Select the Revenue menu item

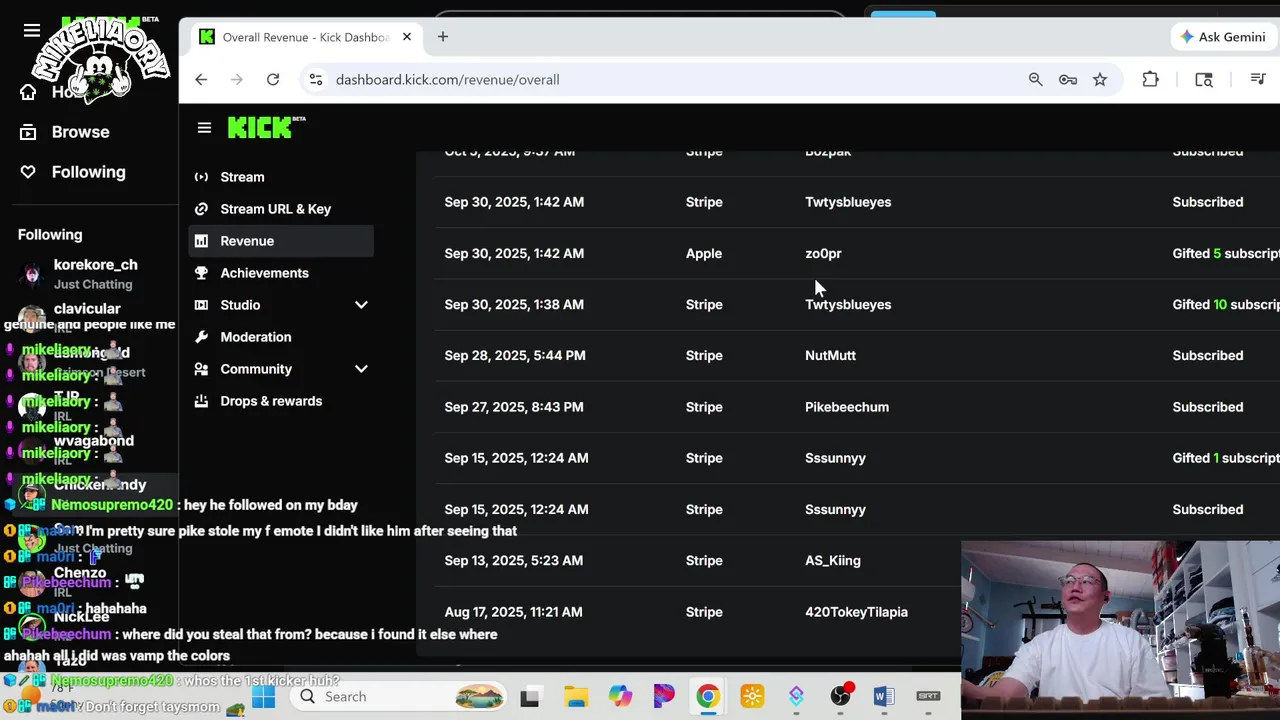pos(281,241)
